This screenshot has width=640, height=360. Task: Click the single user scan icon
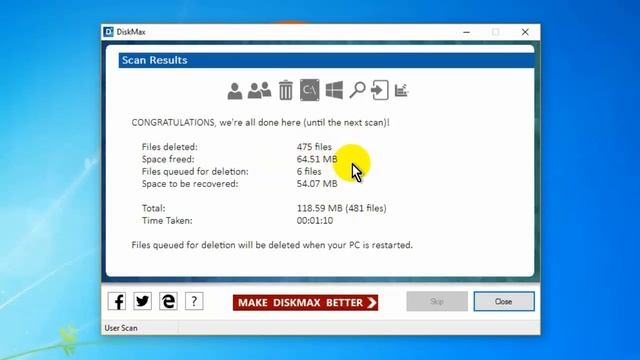(x=235, y=91)
